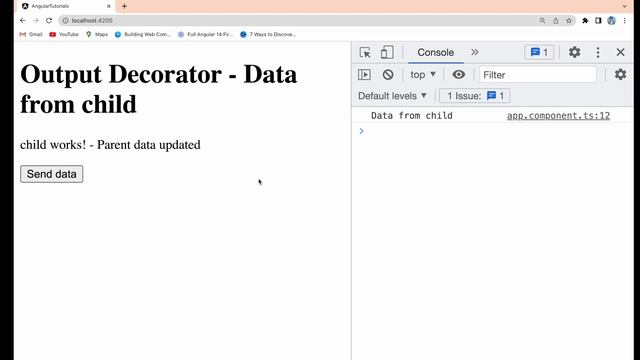Open console settings gear beside Filter
Viewport: 640px width, 360px height.
click(620, 74)
